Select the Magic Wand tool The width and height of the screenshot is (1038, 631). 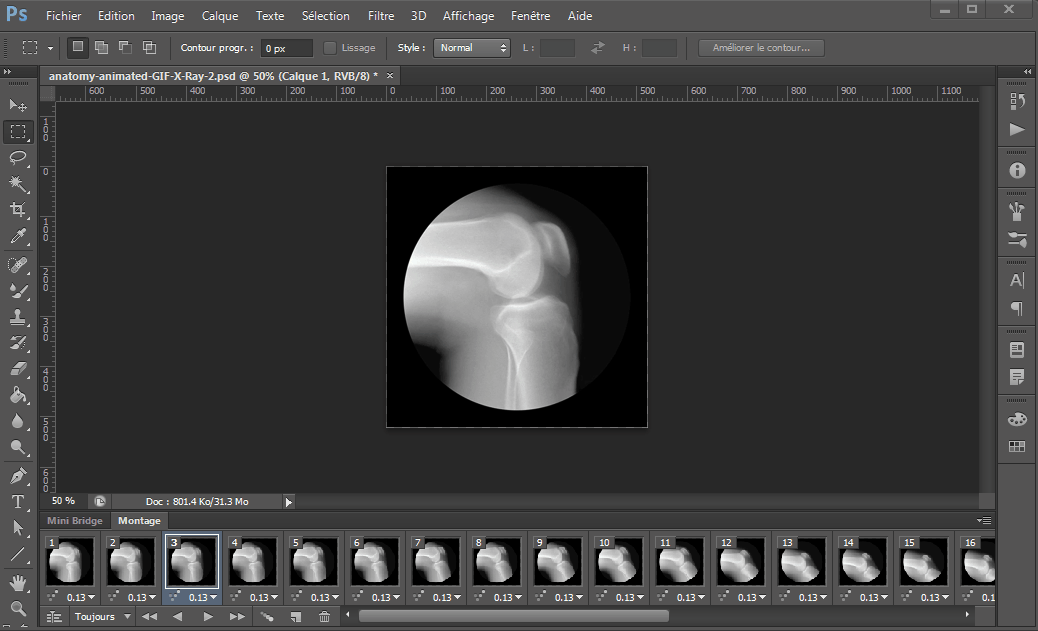click(18, 183)
